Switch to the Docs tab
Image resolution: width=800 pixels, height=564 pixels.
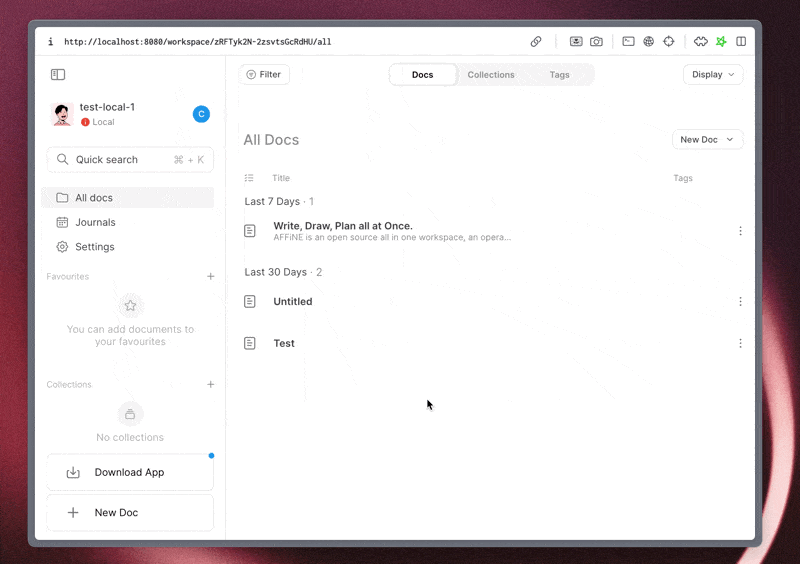click(422, 75)
